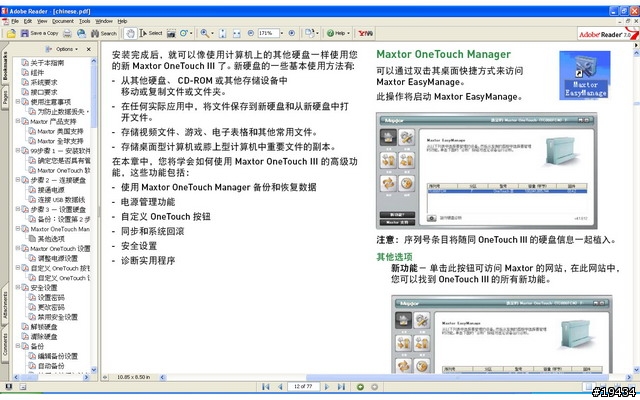The image size is (640, 400).
Task: Set the Fit Width view icon
Action: (x=237, y=33)
